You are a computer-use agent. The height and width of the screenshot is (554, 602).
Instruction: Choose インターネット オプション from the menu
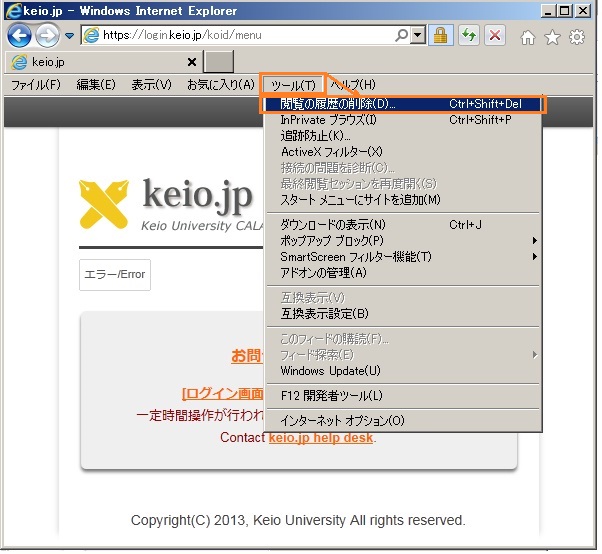343,421
